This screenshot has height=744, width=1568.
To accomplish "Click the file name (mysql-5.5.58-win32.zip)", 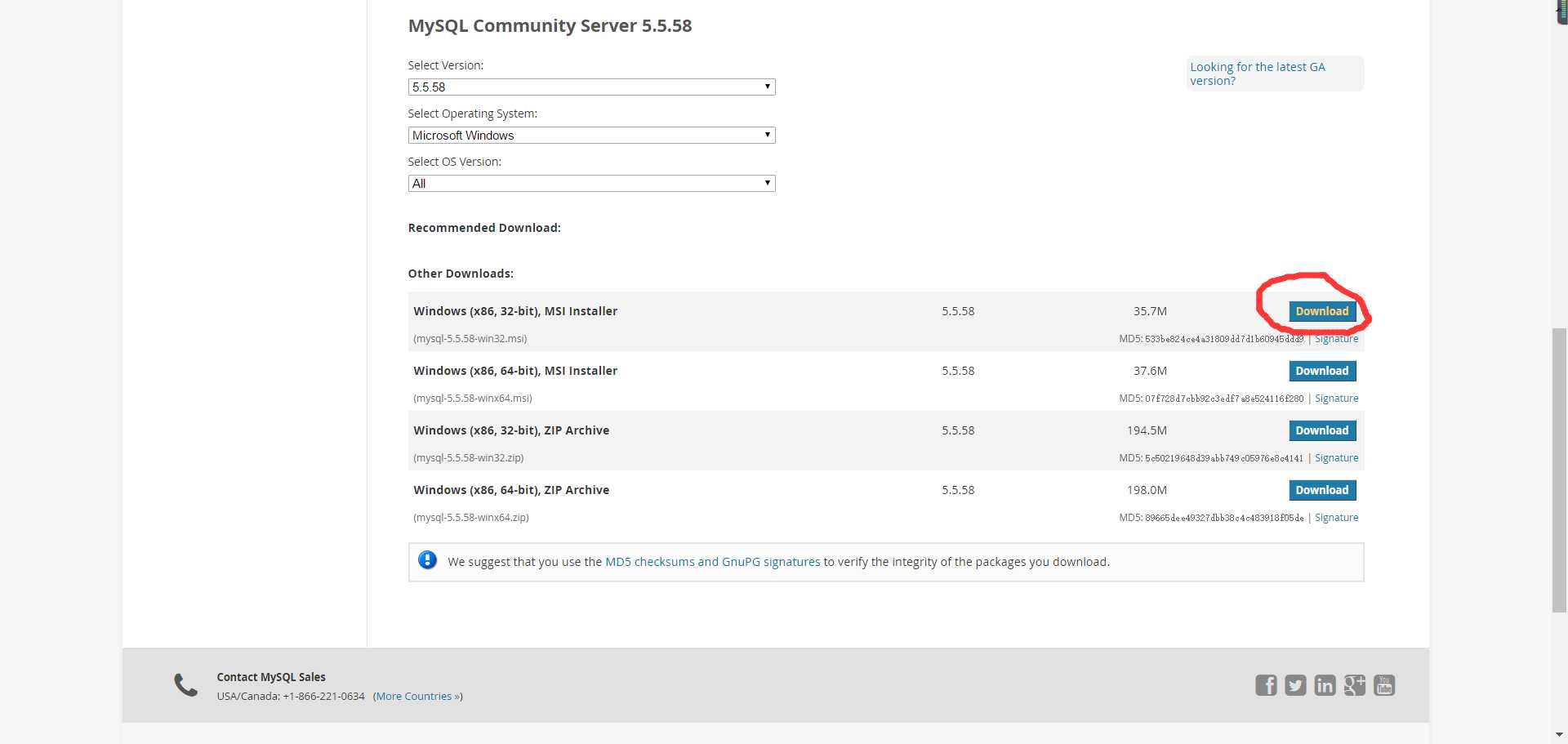I will [x=469, y=458].
